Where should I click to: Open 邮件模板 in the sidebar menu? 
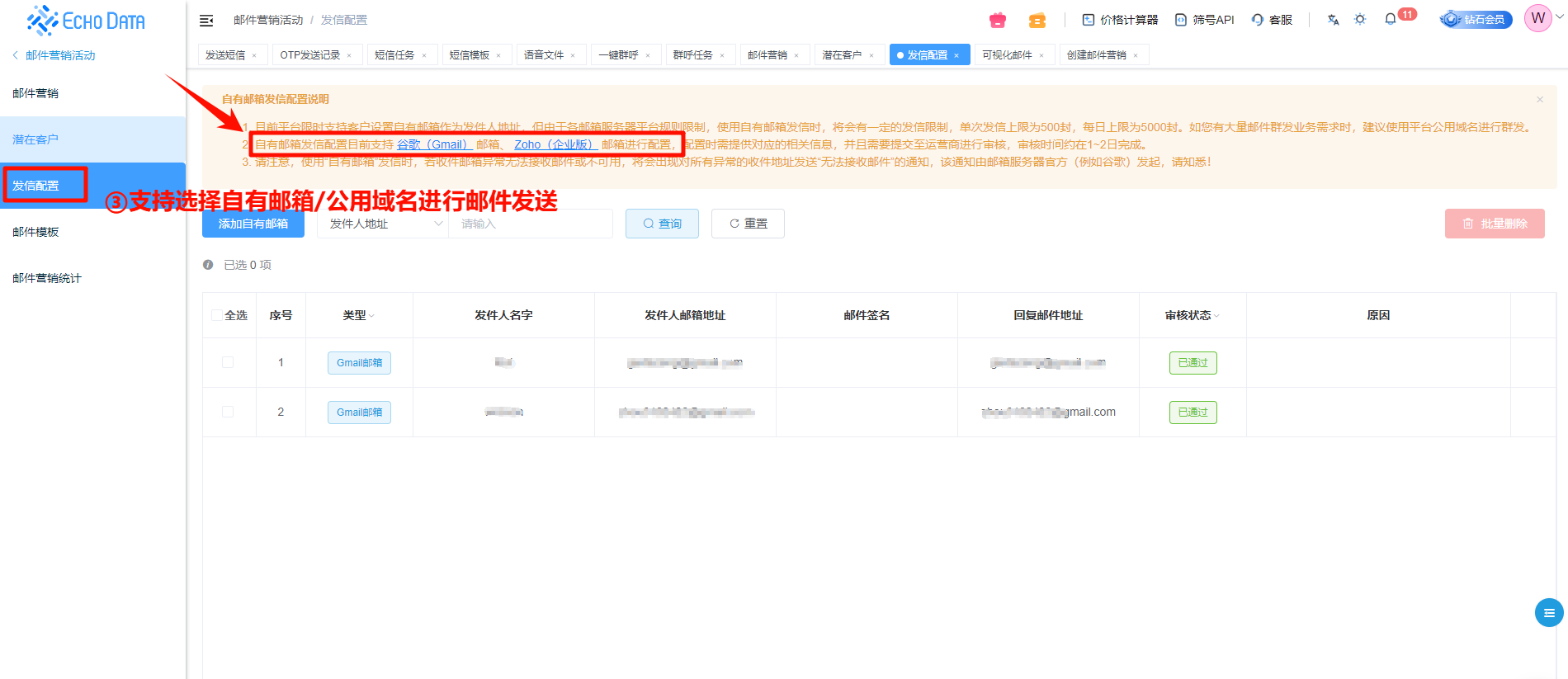click(x=35, y=232)
